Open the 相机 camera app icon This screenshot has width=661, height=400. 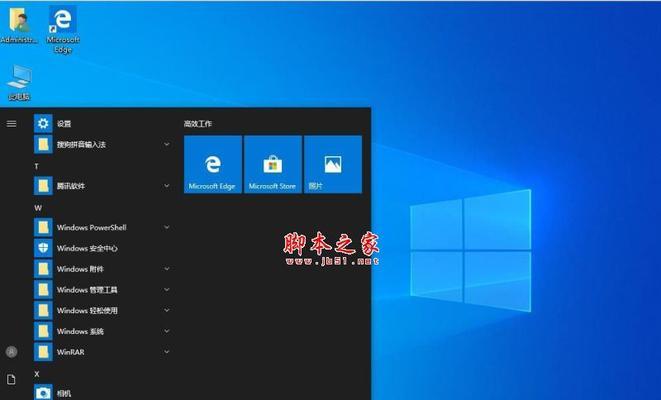(x=43, y=392)
